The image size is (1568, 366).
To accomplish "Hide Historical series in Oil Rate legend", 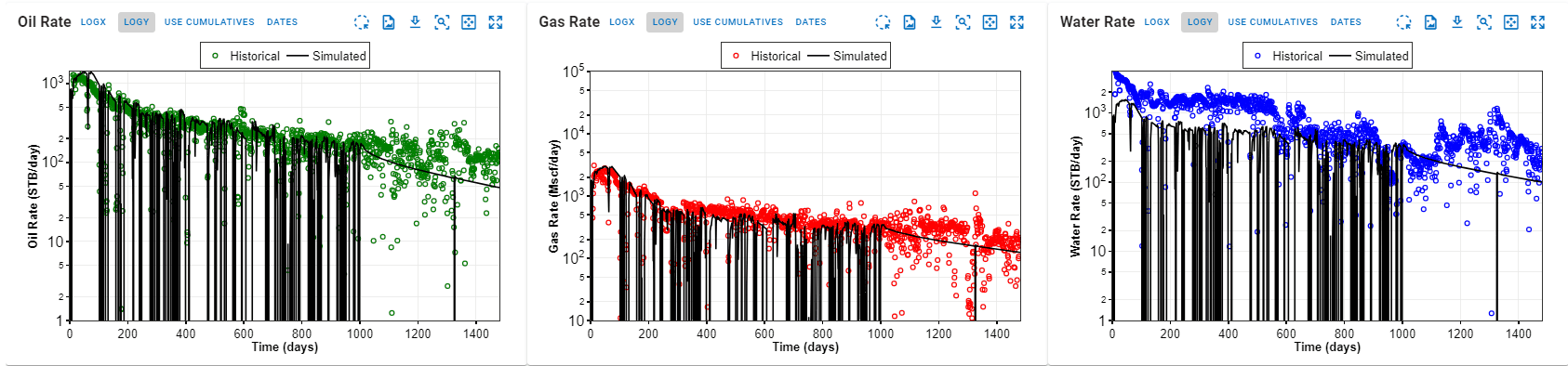I will pos(245,56).
